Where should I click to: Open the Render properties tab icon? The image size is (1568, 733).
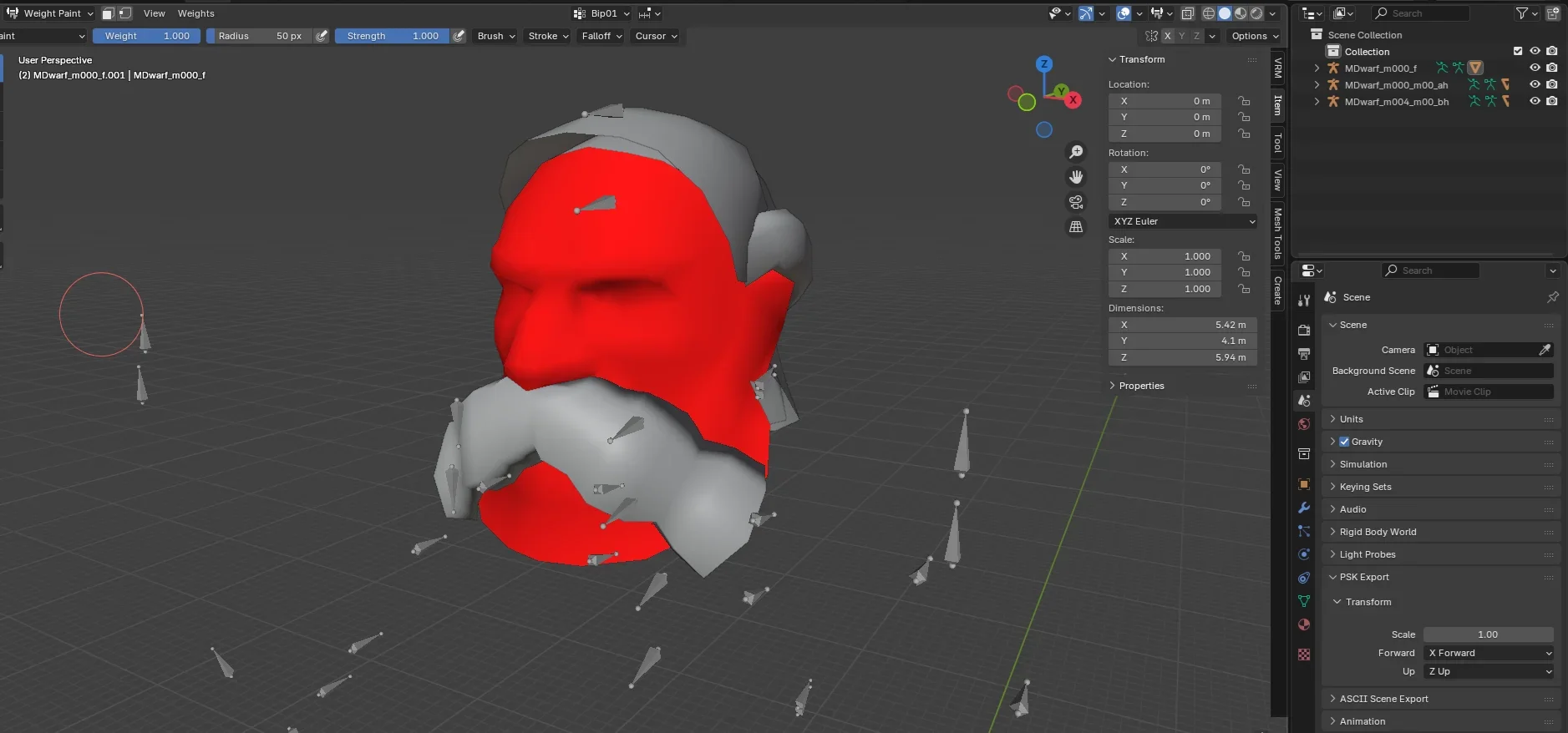click(1304, 331)
